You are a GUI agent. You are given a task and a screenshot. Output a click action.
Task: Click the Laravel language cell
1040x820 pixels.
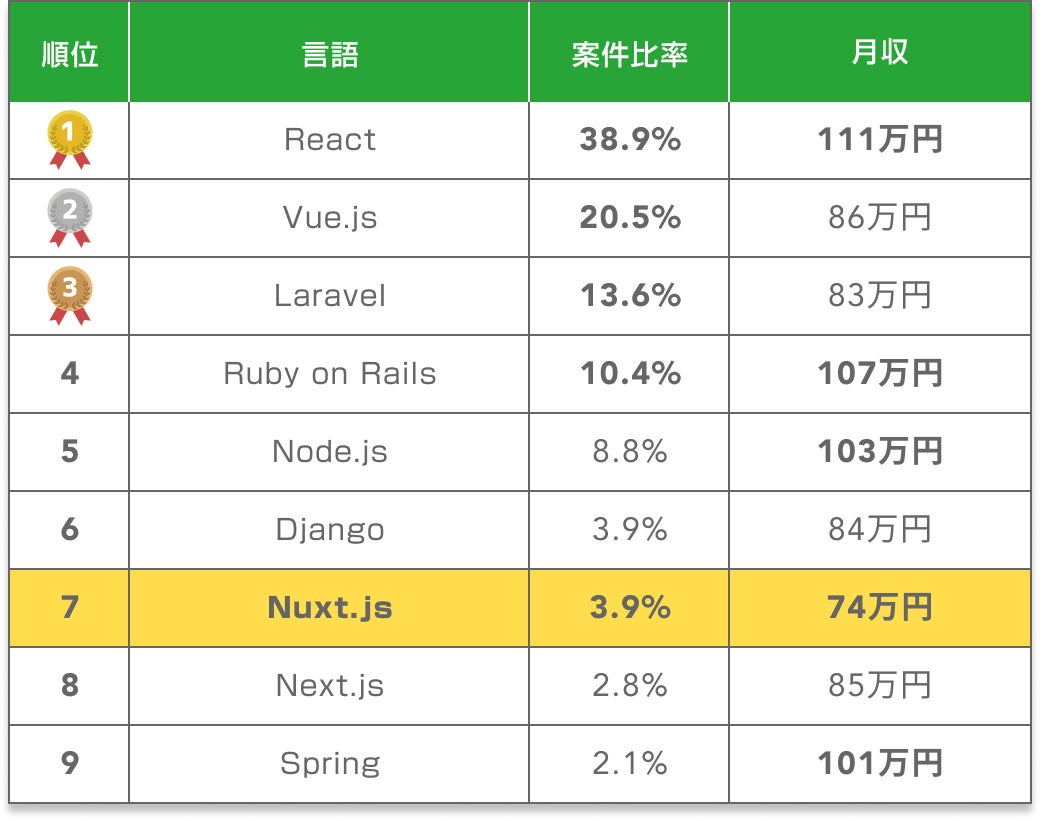point(330,296)
